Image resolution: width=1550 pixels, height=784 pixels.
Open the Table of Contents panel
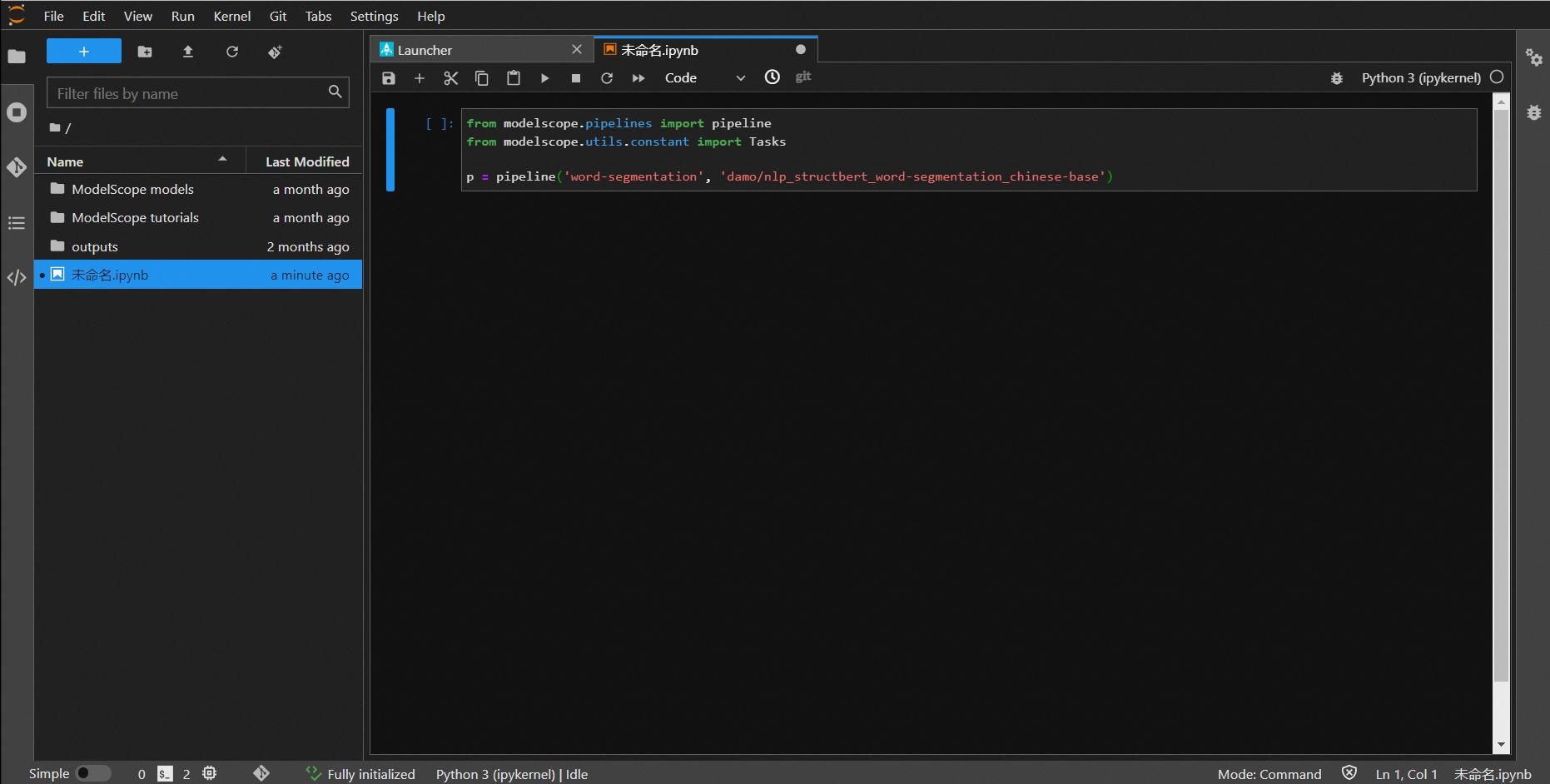[x=17, y=223]
